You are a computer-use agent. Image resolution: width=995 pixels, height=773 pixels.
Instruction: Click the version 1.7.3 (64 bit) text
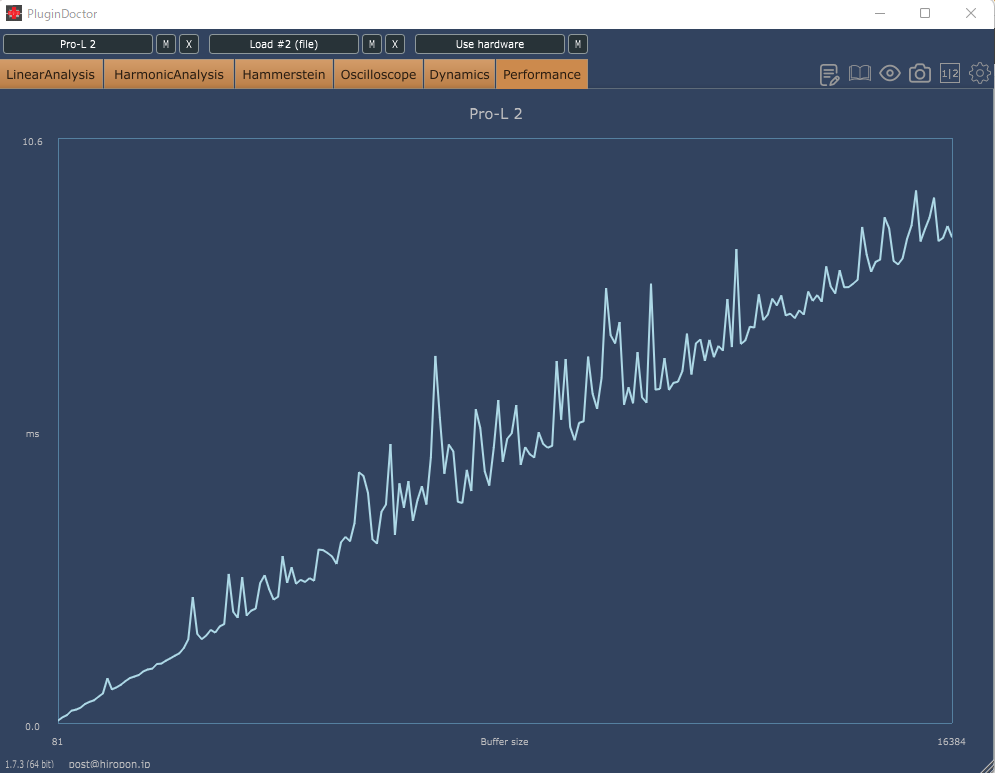point(29,764)
